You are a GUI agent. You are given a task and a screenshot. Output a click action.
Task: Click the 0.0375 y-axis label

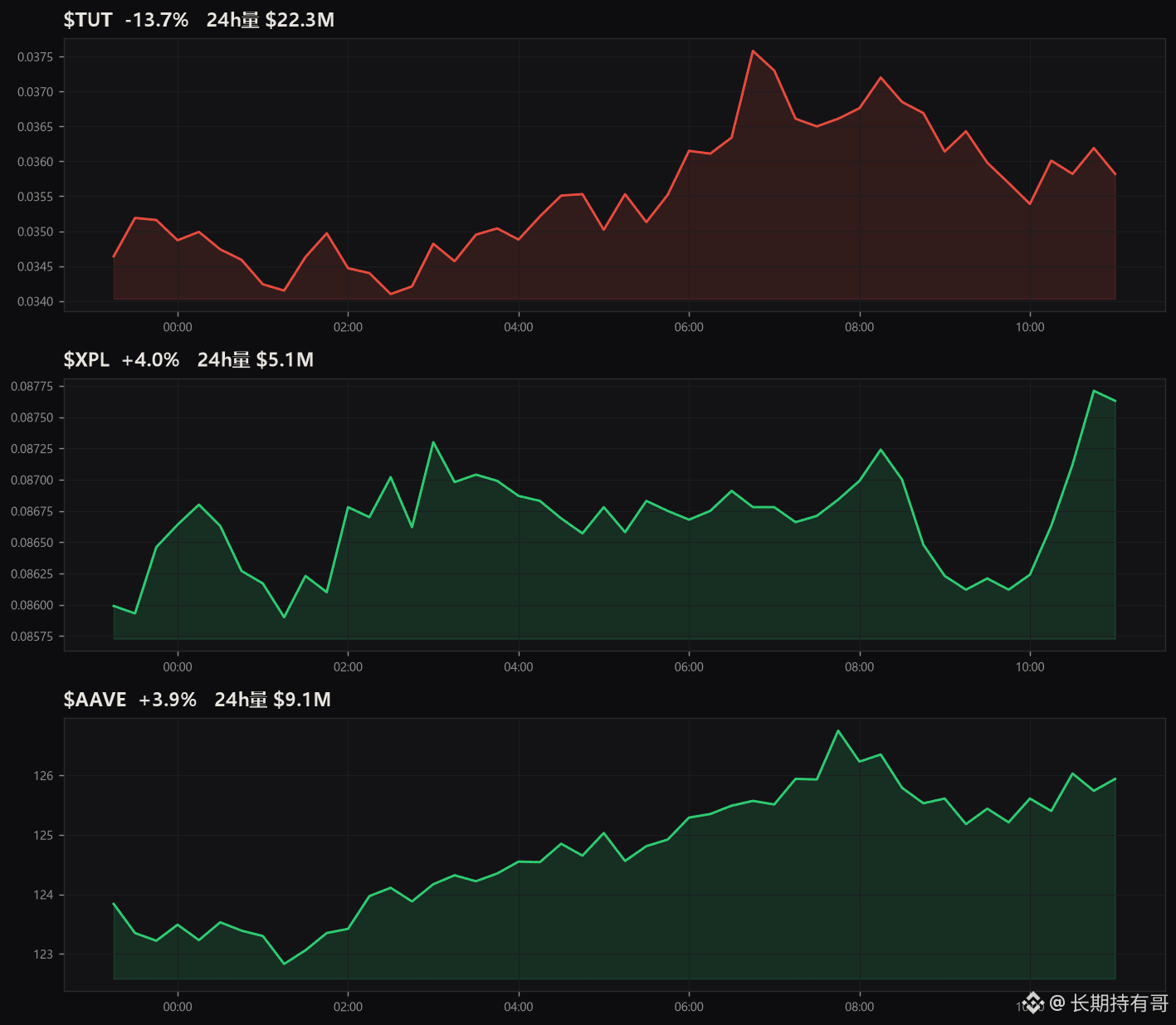[36, 57]
